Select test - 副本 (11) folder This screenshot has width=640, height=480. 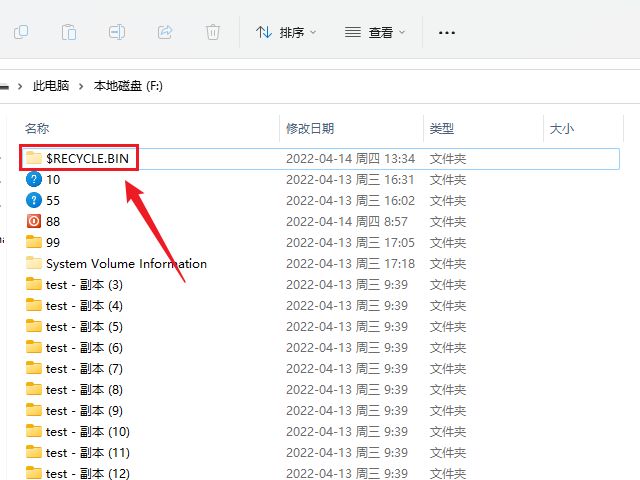point(88,453)
